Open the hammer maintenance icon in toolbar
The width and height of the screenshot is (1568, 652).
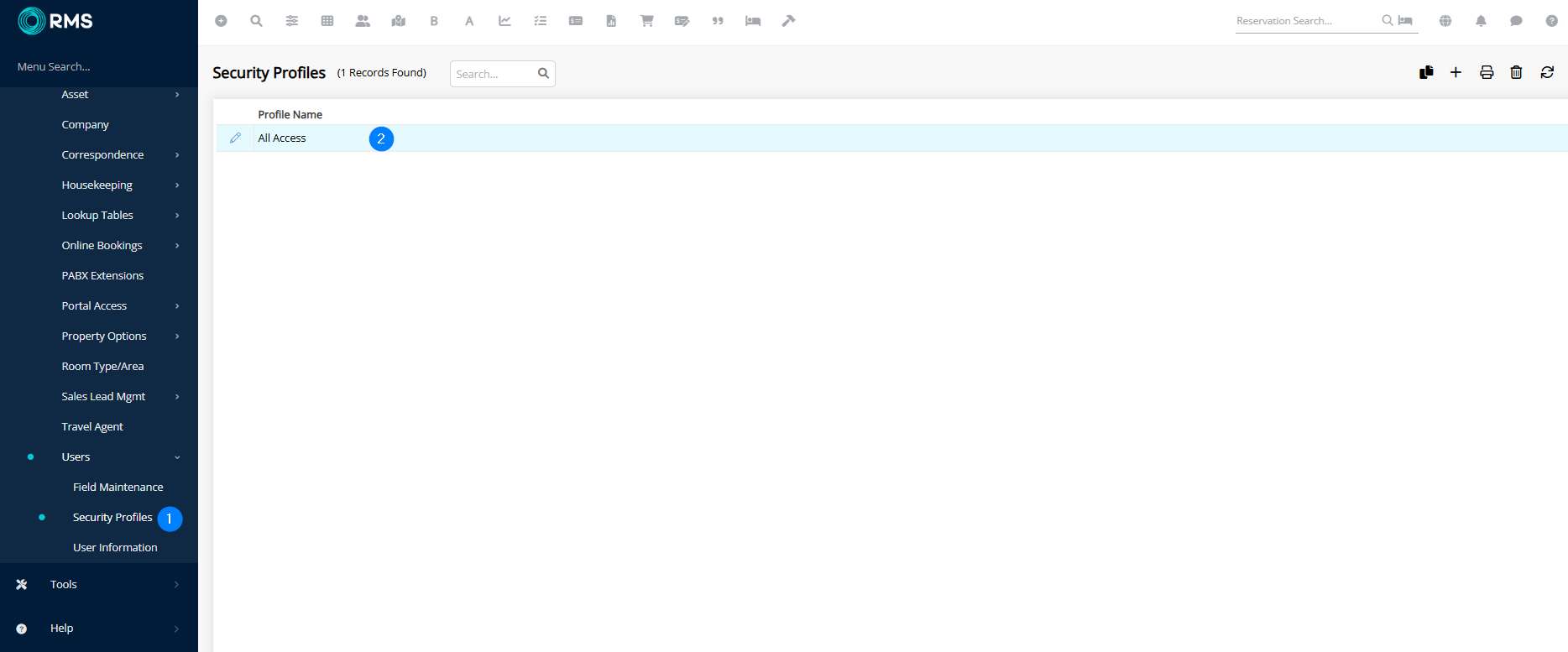click(x=788, y=21)
